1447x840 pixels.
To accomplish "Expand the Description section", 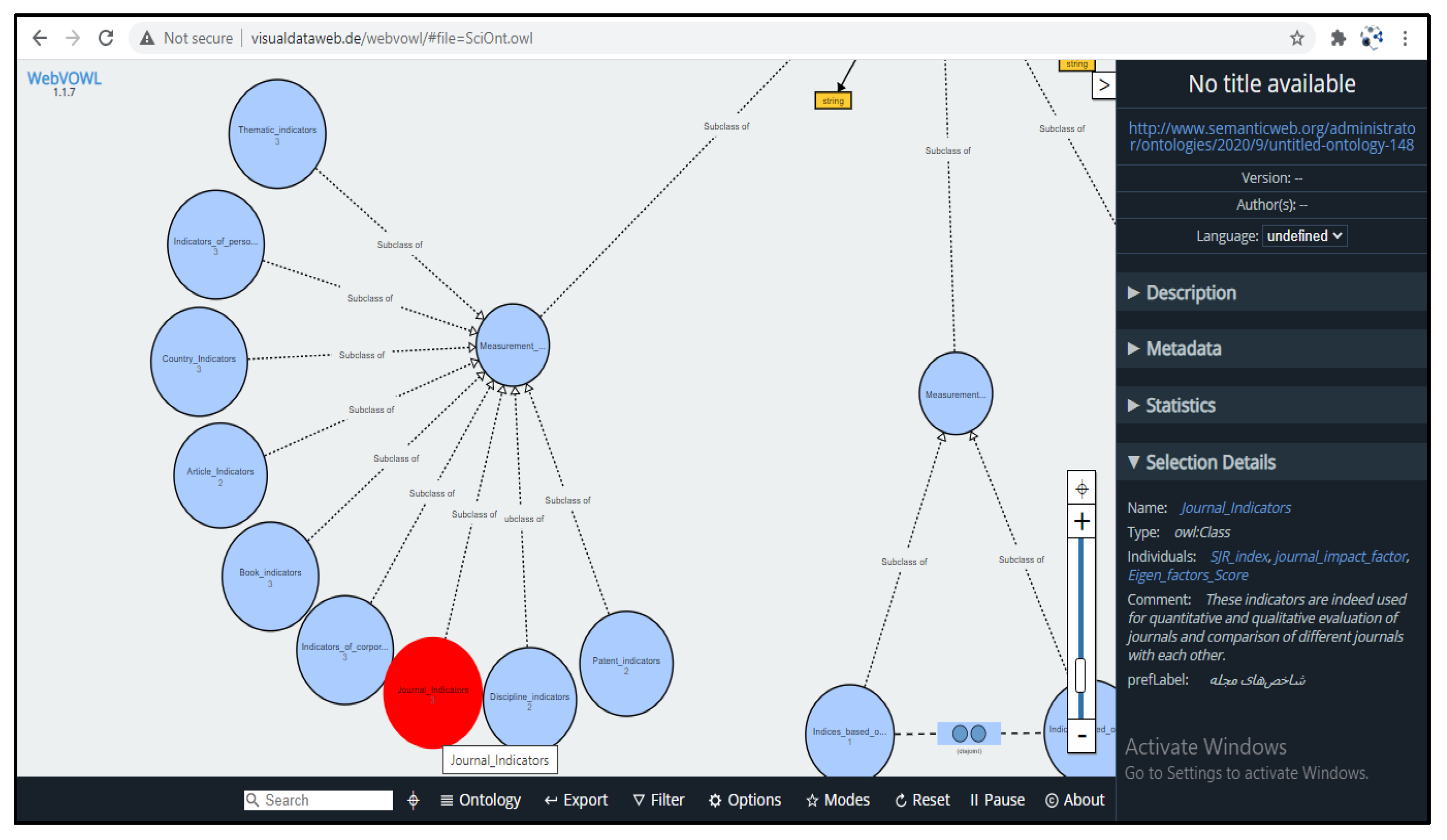I will (x=1190, y=293).
